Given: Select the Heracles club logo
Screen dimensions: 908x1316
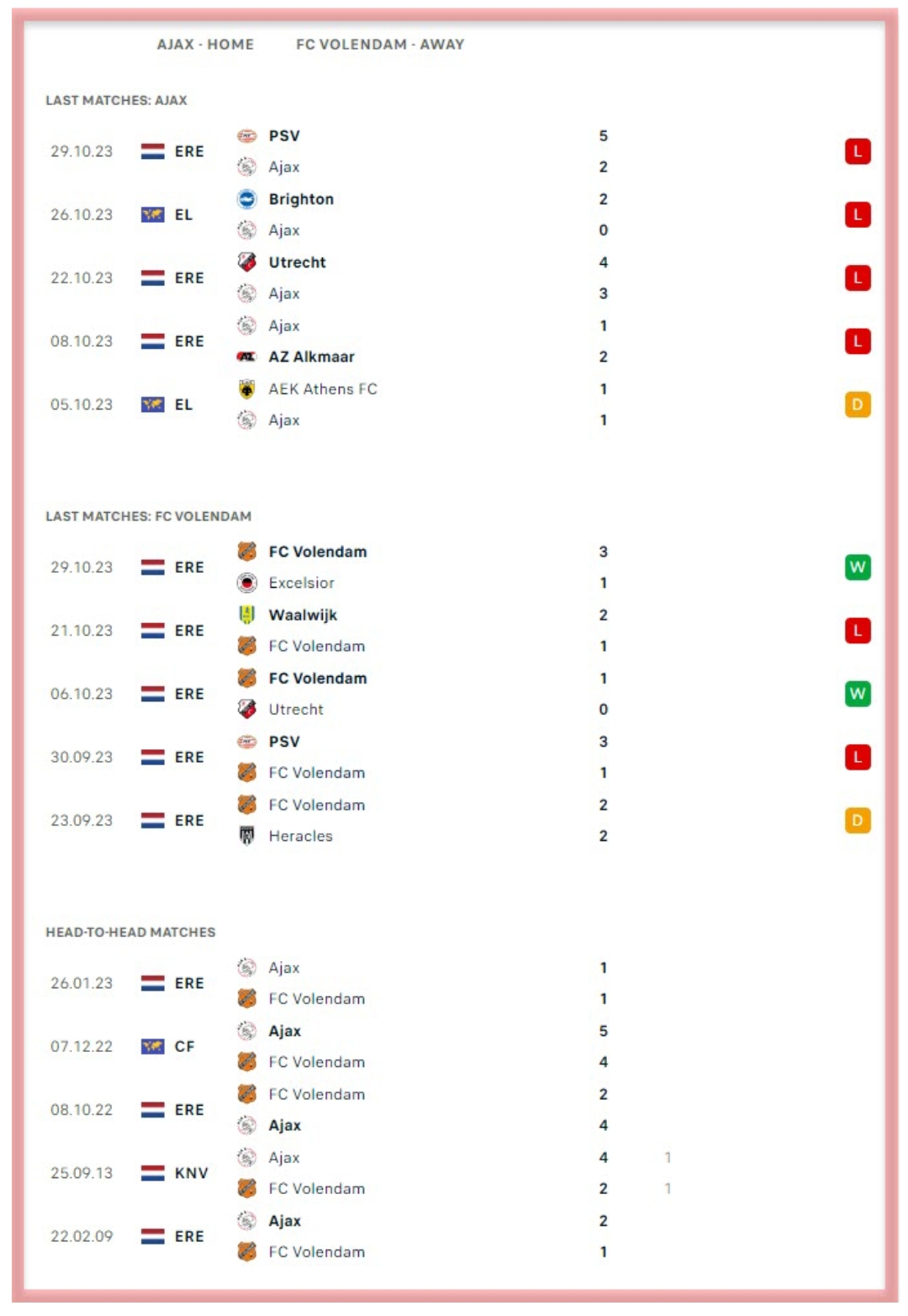Looking at the screenshot, I should 246,836.
